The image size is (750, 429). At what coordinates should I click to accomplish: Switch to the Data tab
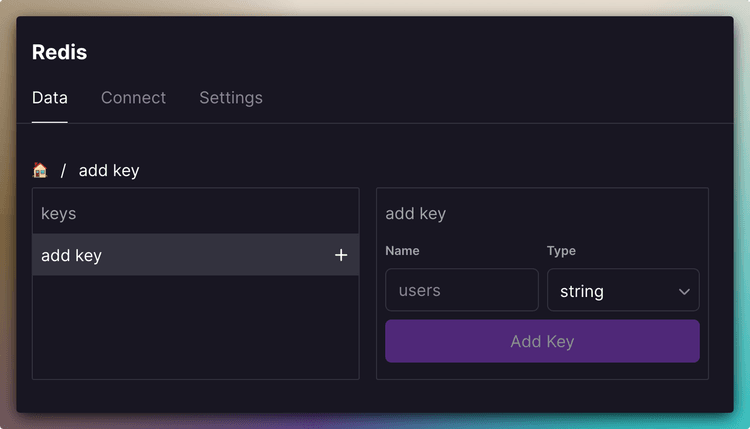(50, 98)
